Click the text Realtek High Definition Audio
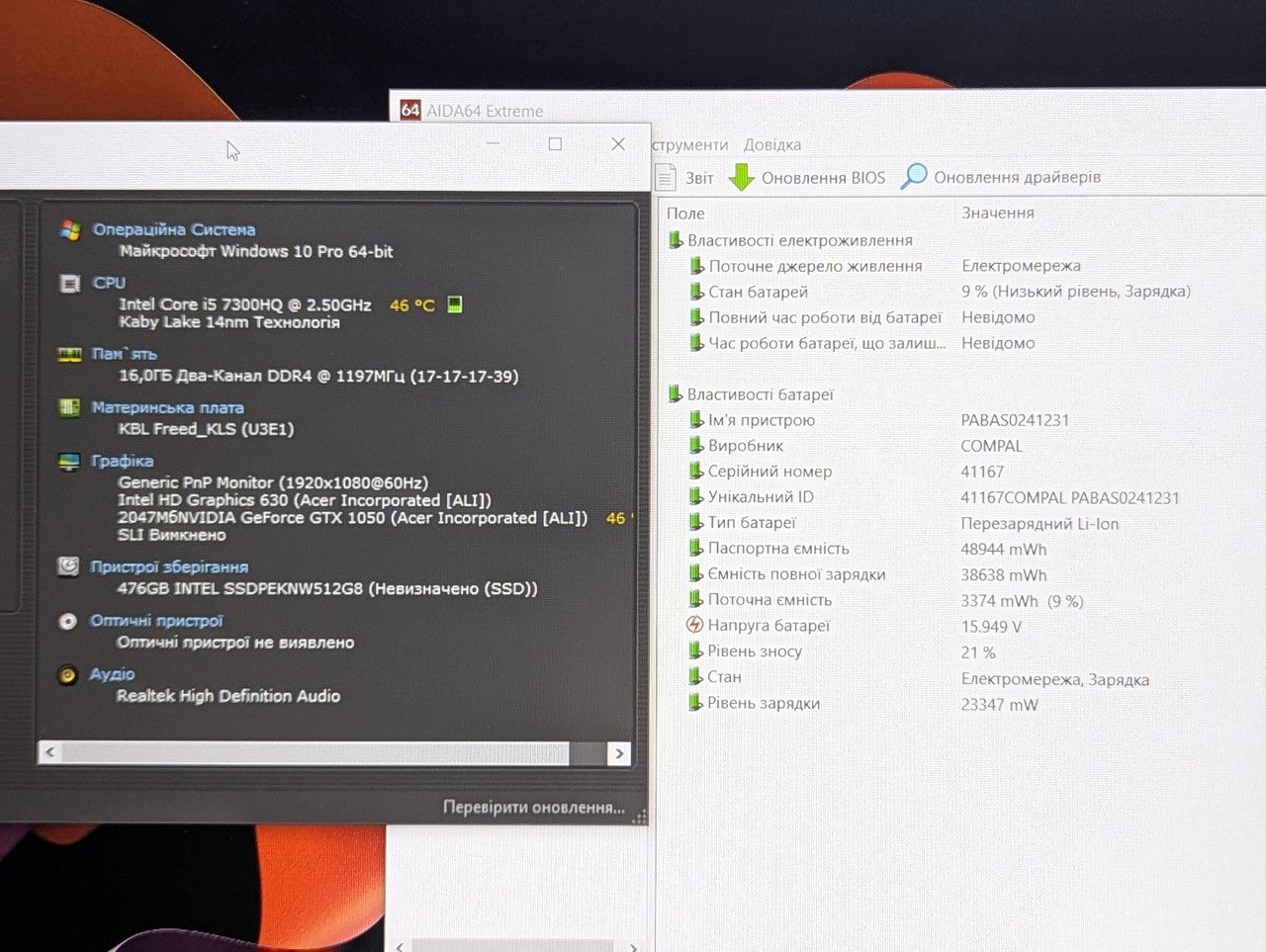 pyautogui.click(x=228, y=696)
